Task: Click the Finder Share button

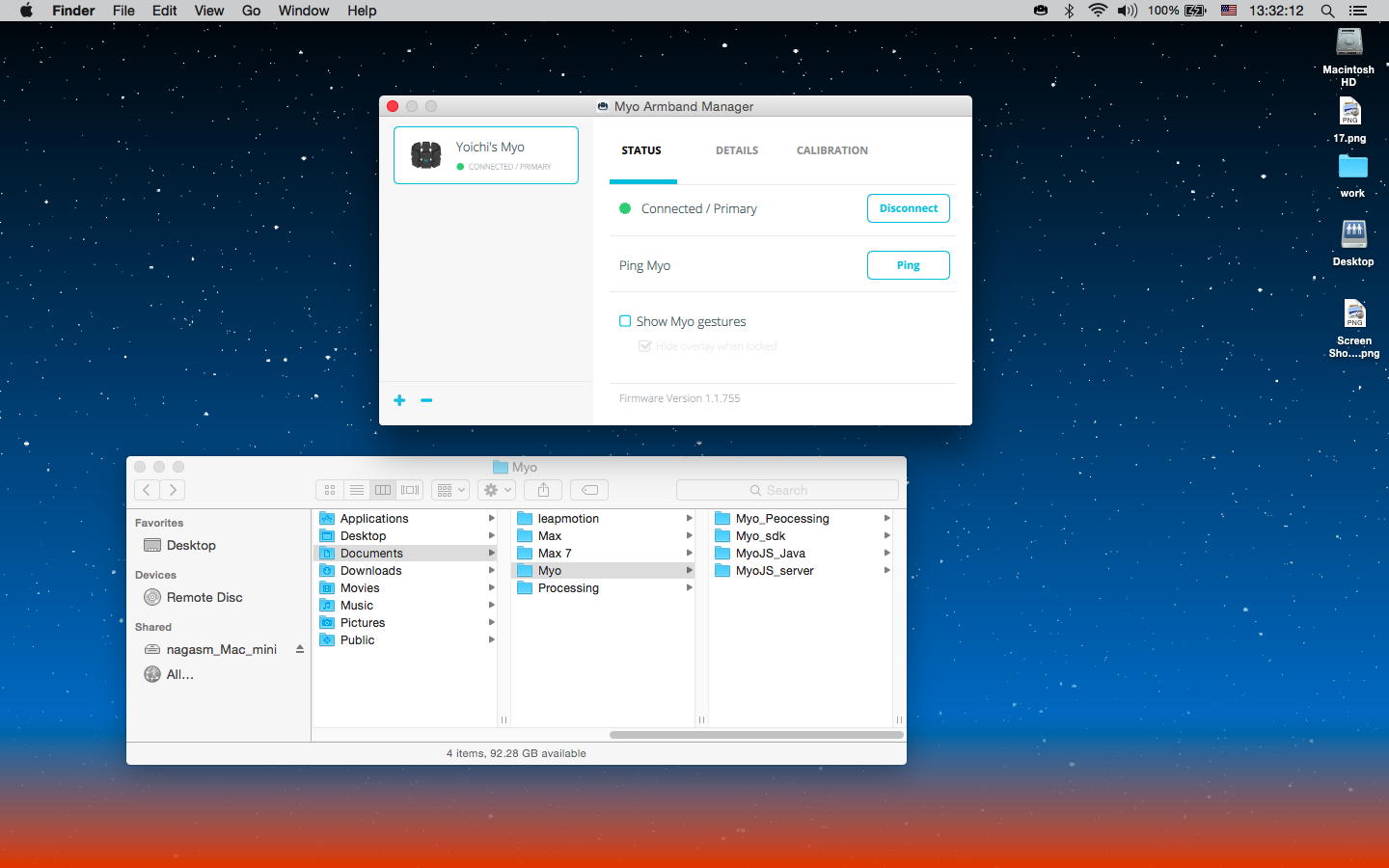Action: [x=544, y=490]
